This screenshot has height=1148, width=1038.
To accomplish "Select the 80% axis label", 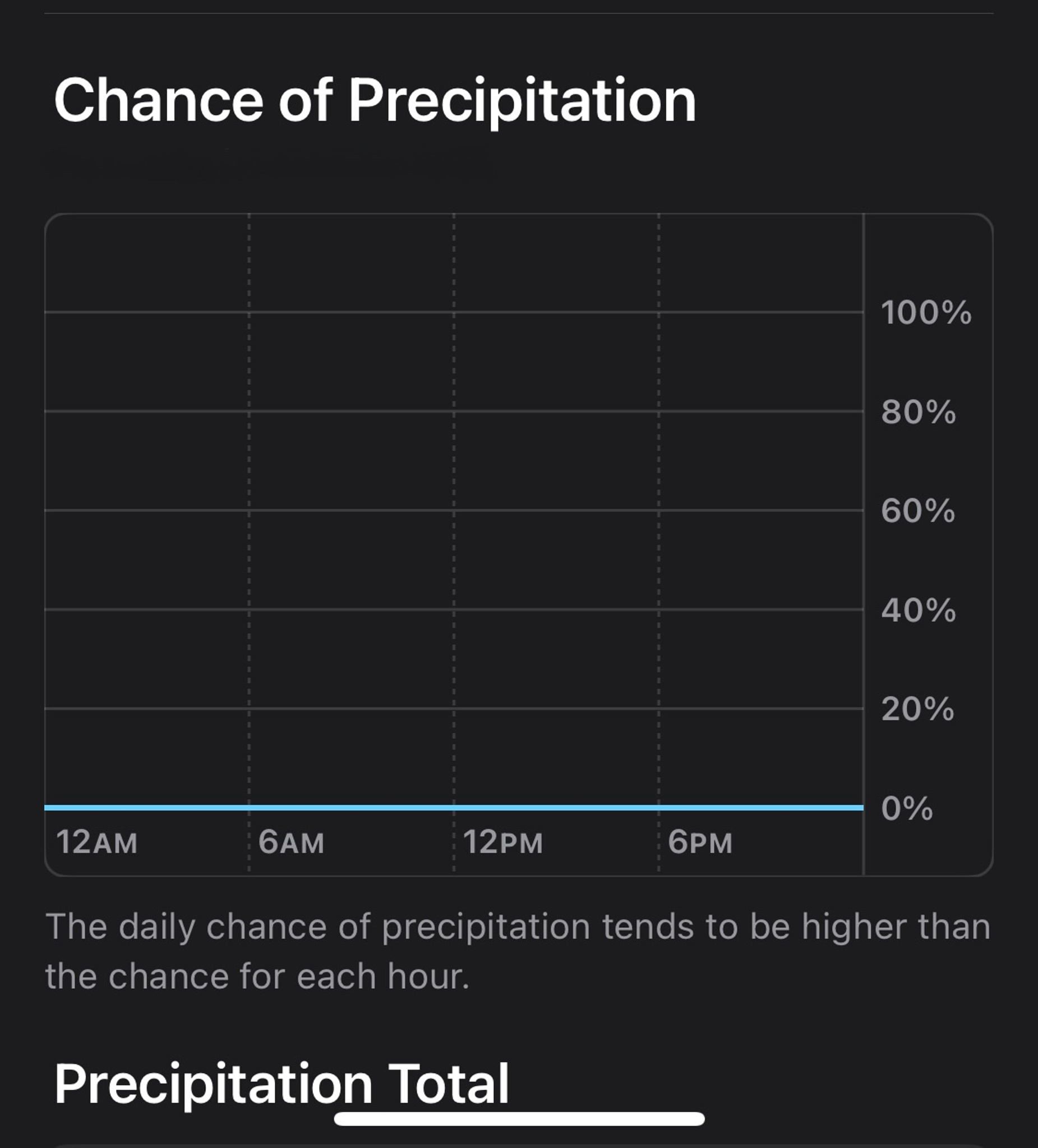I will pyautogui.click(x=919, y=411).
